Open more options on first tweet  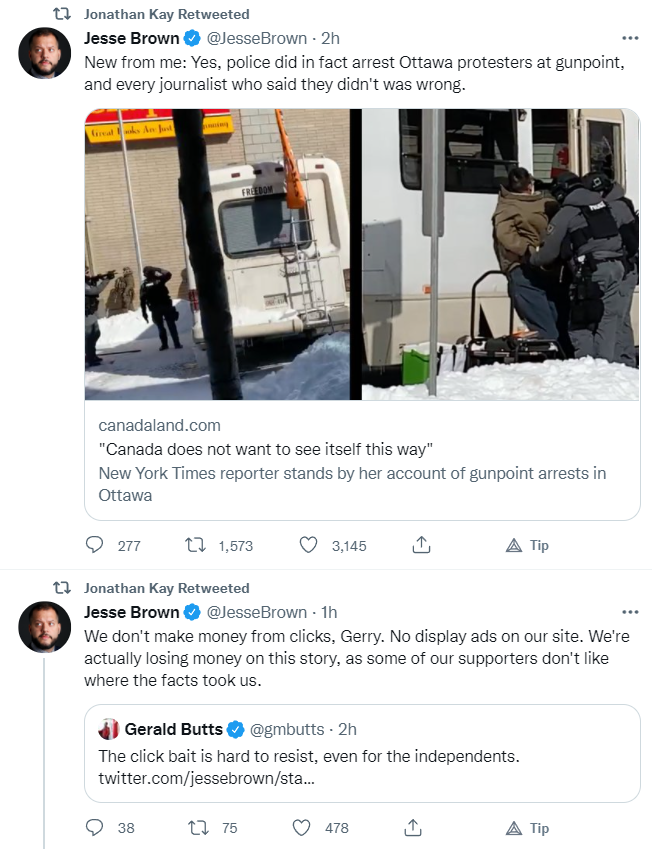pyautogui.click(x=630, y=38)
